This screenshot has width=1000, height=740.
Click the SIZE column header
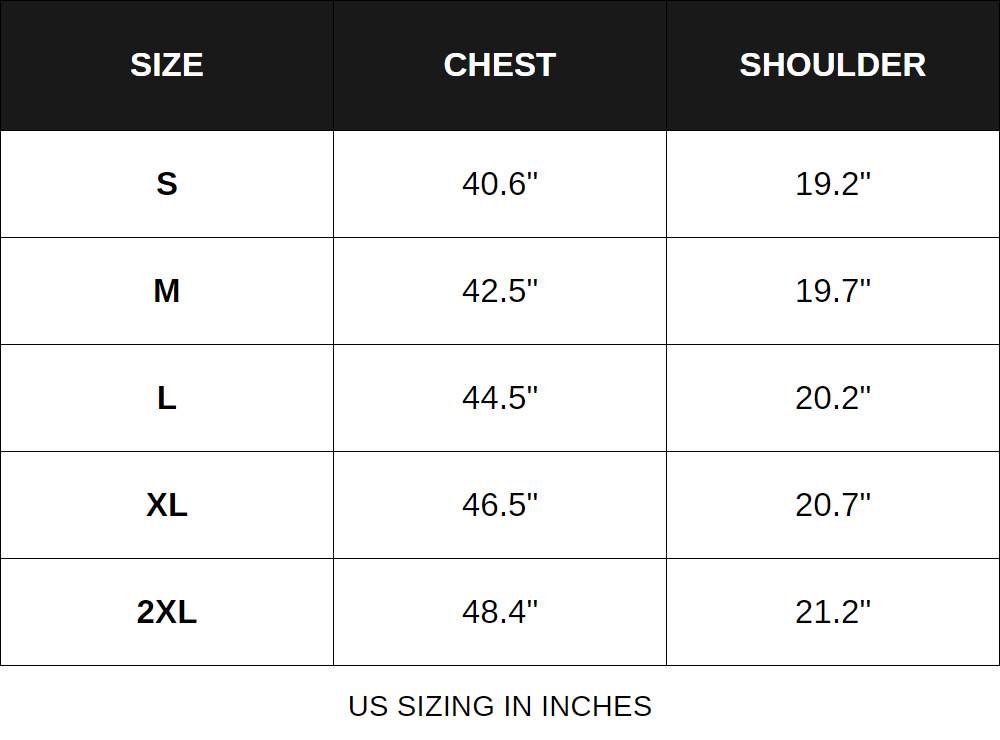[167, 65]
